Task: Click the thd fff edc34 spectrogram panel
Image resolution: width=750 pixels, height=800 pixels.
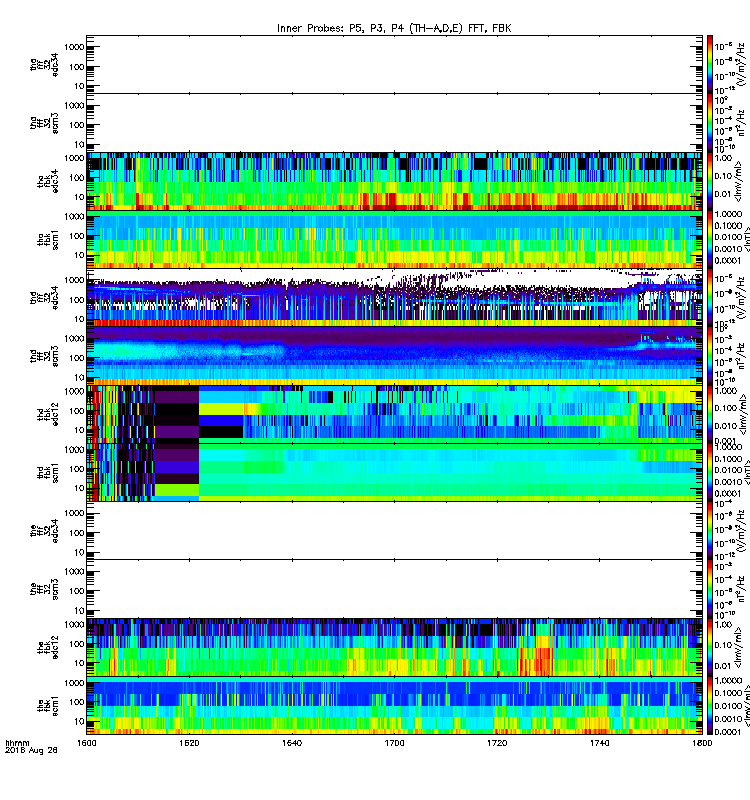Action: pyautogui.click(x=394, y=298)
